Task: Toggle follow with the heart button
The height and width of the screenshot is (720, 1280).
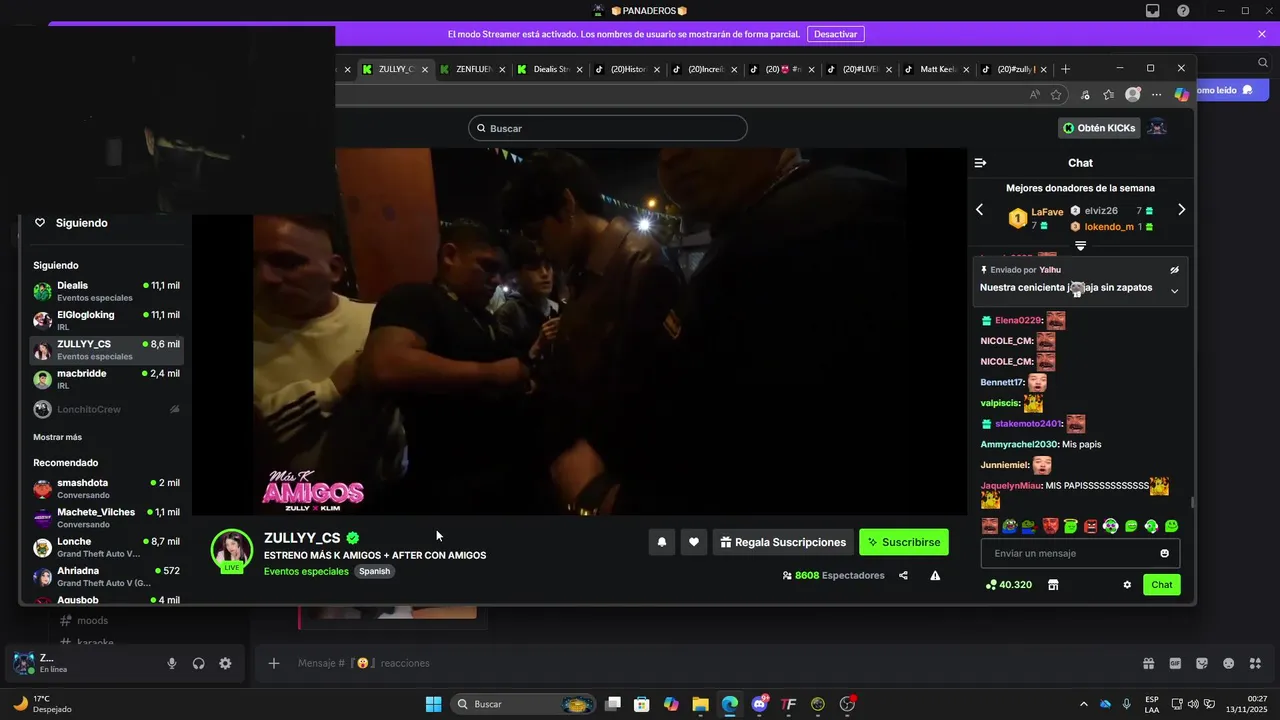Action: (x=694, y=542)
